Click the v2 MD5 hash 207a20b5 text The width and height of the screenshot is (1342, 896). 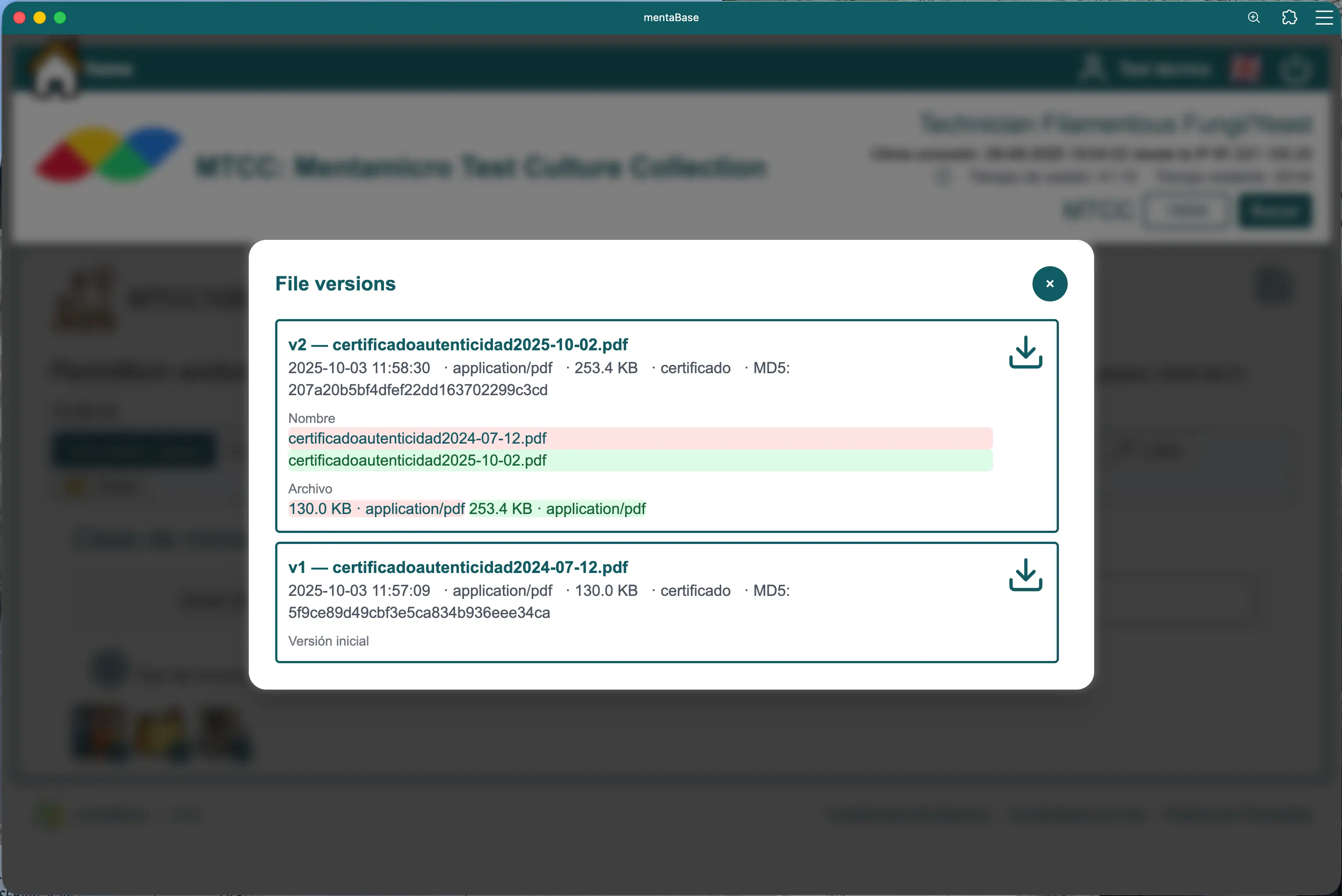coord(417,390)
